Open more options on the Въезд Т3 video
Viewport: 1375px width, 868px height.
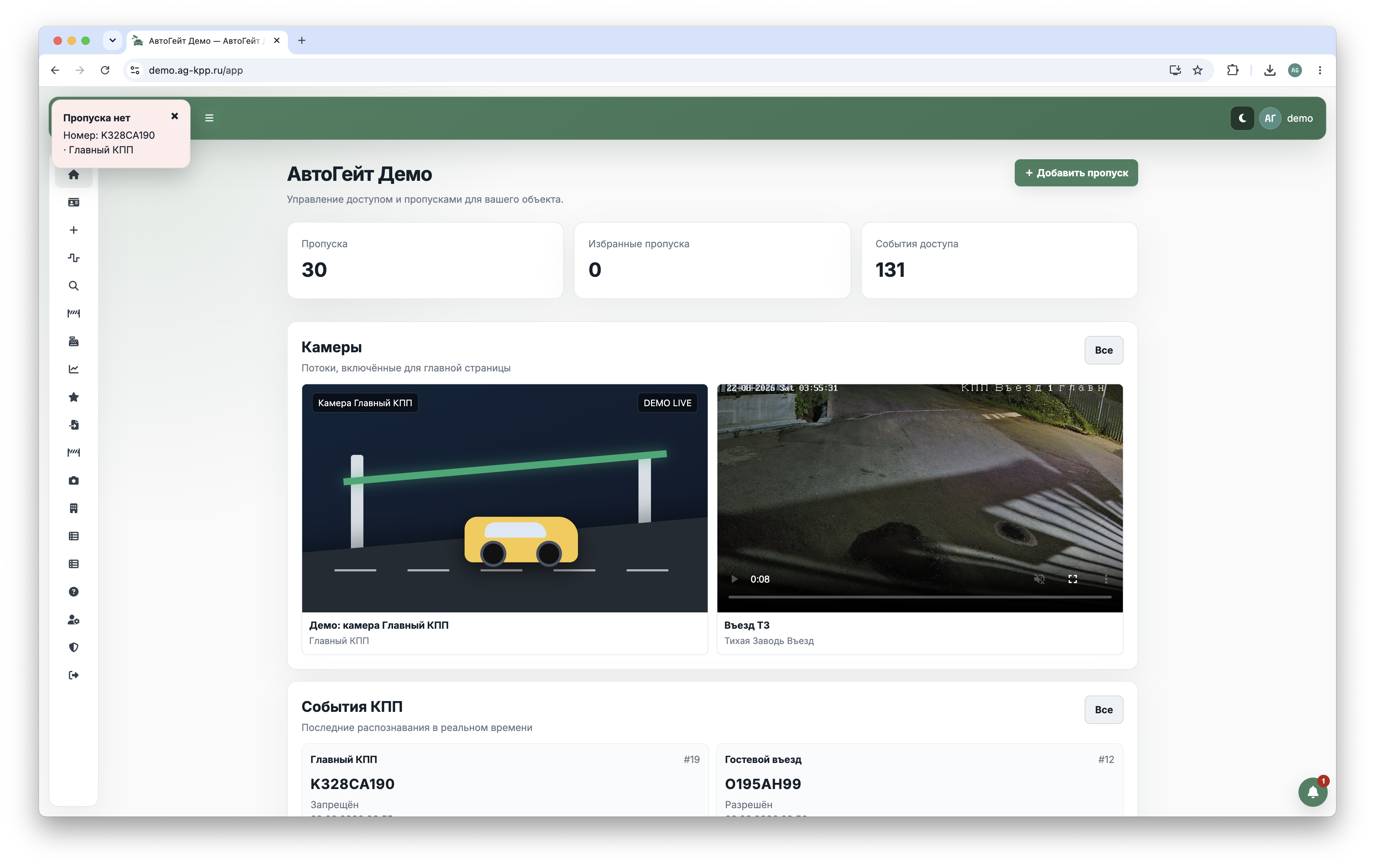click(1105, 579)
